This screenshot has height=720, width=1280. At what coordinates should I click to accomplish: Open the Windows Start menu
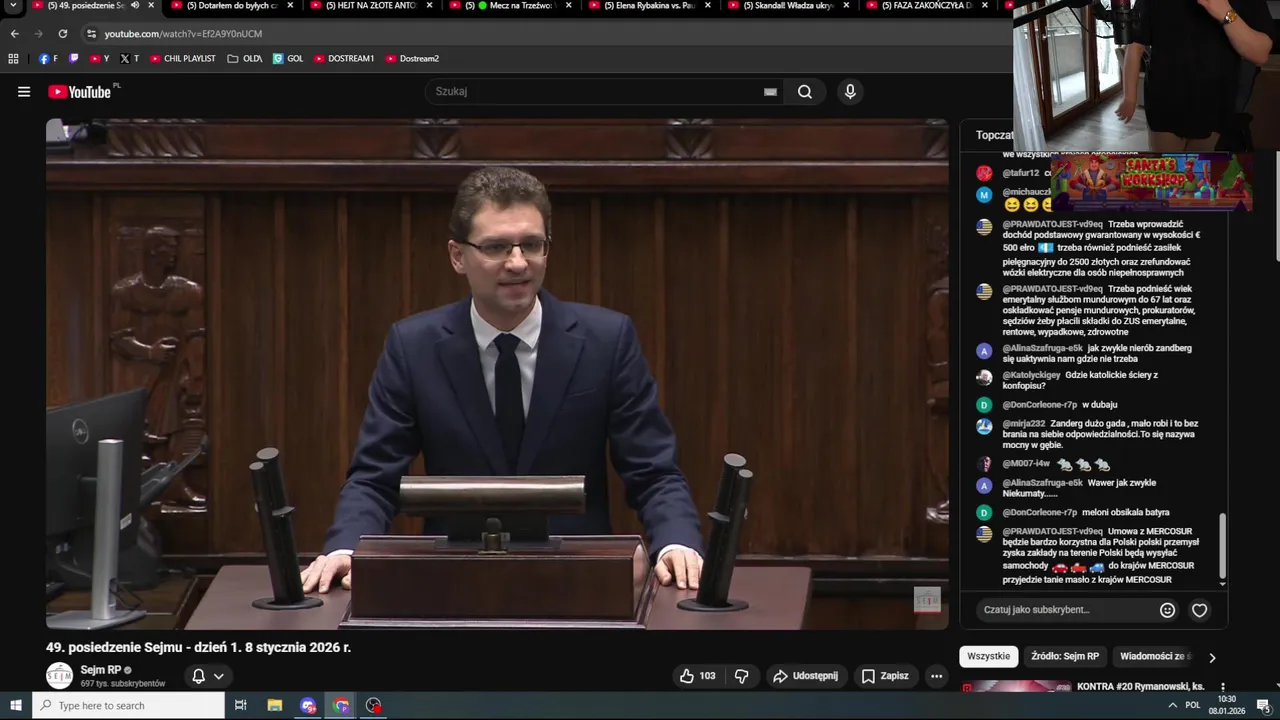click(16, 706)
